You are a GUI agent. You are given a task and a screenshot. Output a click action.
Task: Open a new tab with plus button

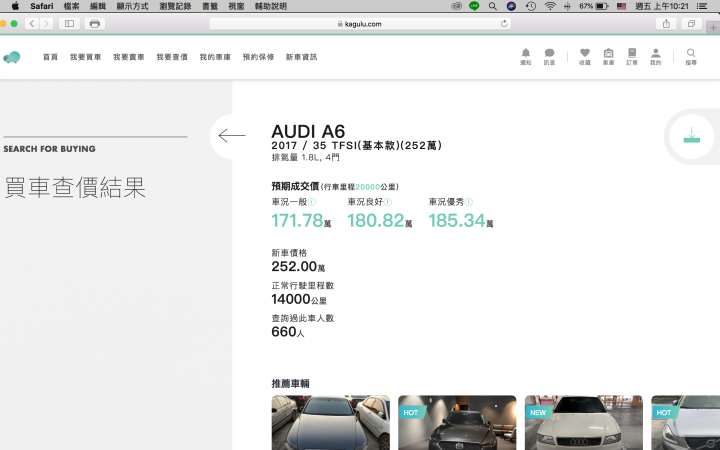click(x=713, y=28)
